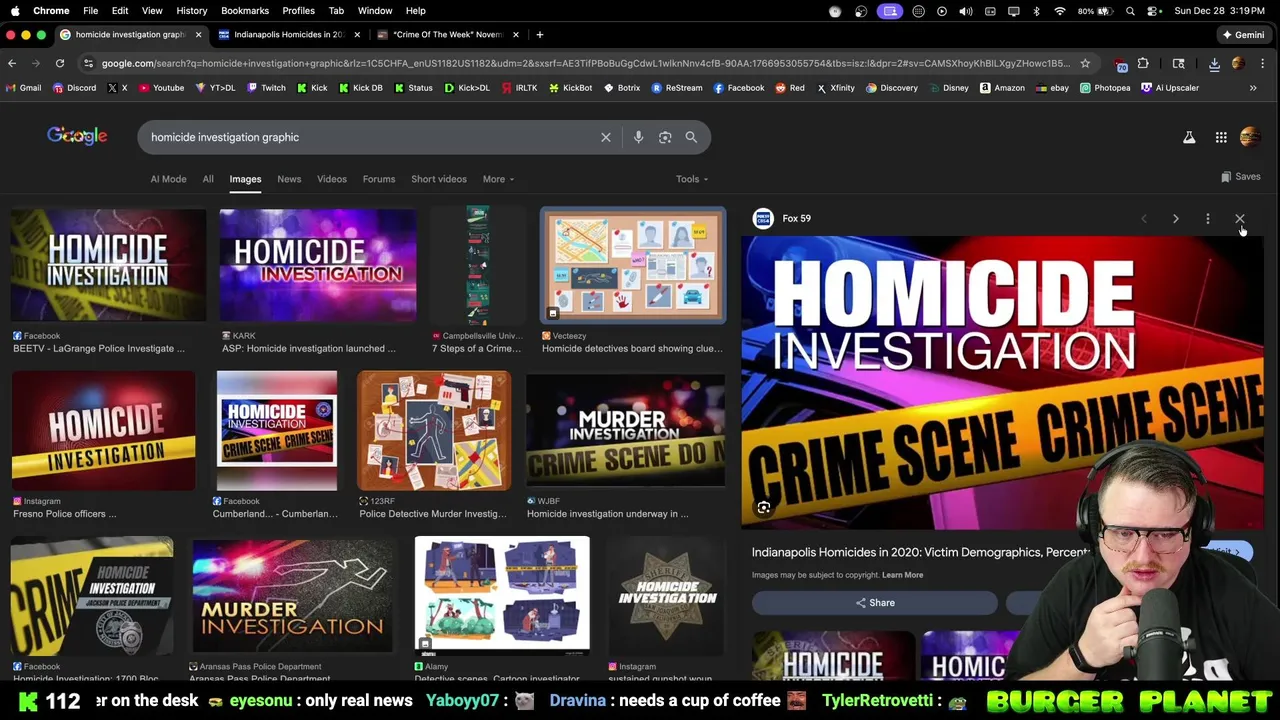Open Spotlight search in menu bar
The image size is (1280, 720).
pos(1130,11)
